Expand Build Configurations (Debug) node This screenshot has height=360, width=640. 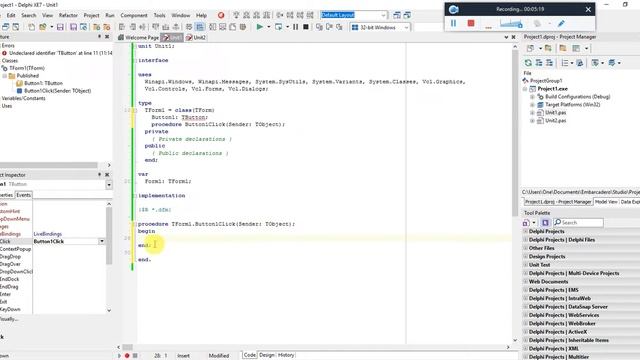(x=532, y=97)
